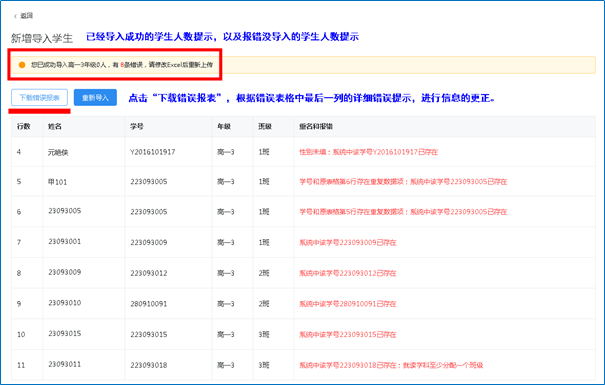Image resolution: width=605 pixels, height=385 pixels.
Task: Click student ID 223093012 in the 学号 column
Action: [x=149, y=273]
